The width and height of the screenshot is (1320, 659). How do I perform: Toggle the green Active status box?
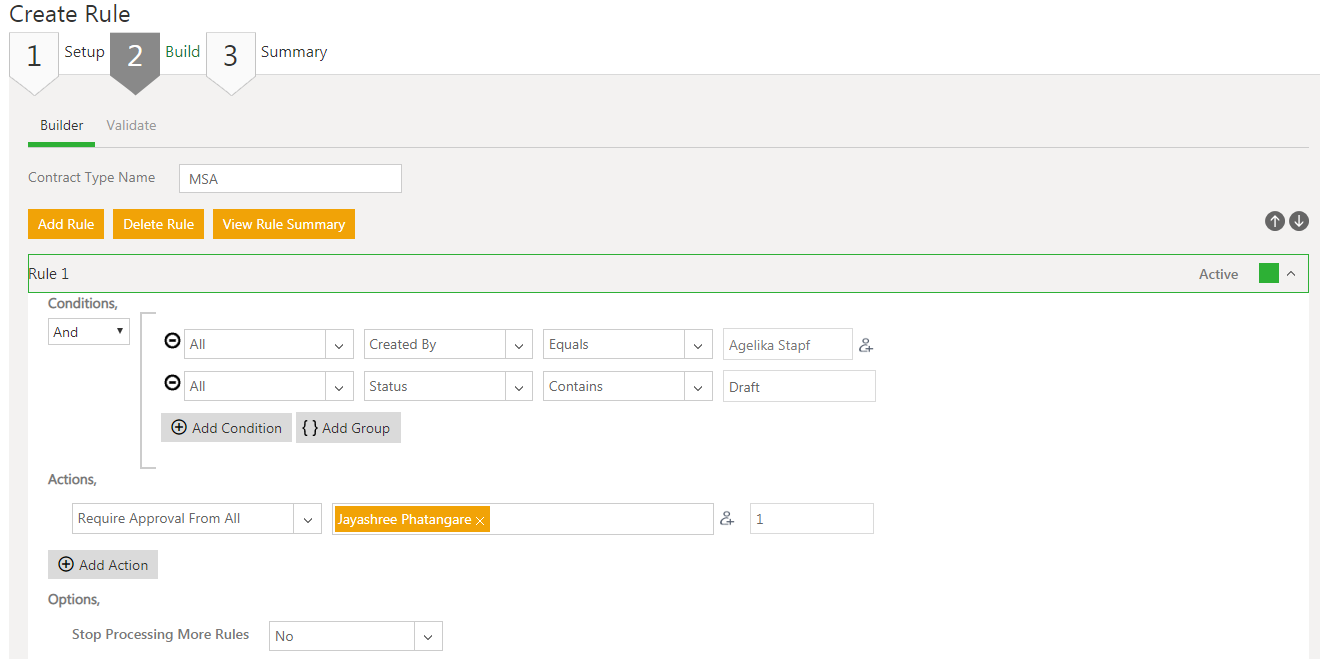tap(1268, 274)
